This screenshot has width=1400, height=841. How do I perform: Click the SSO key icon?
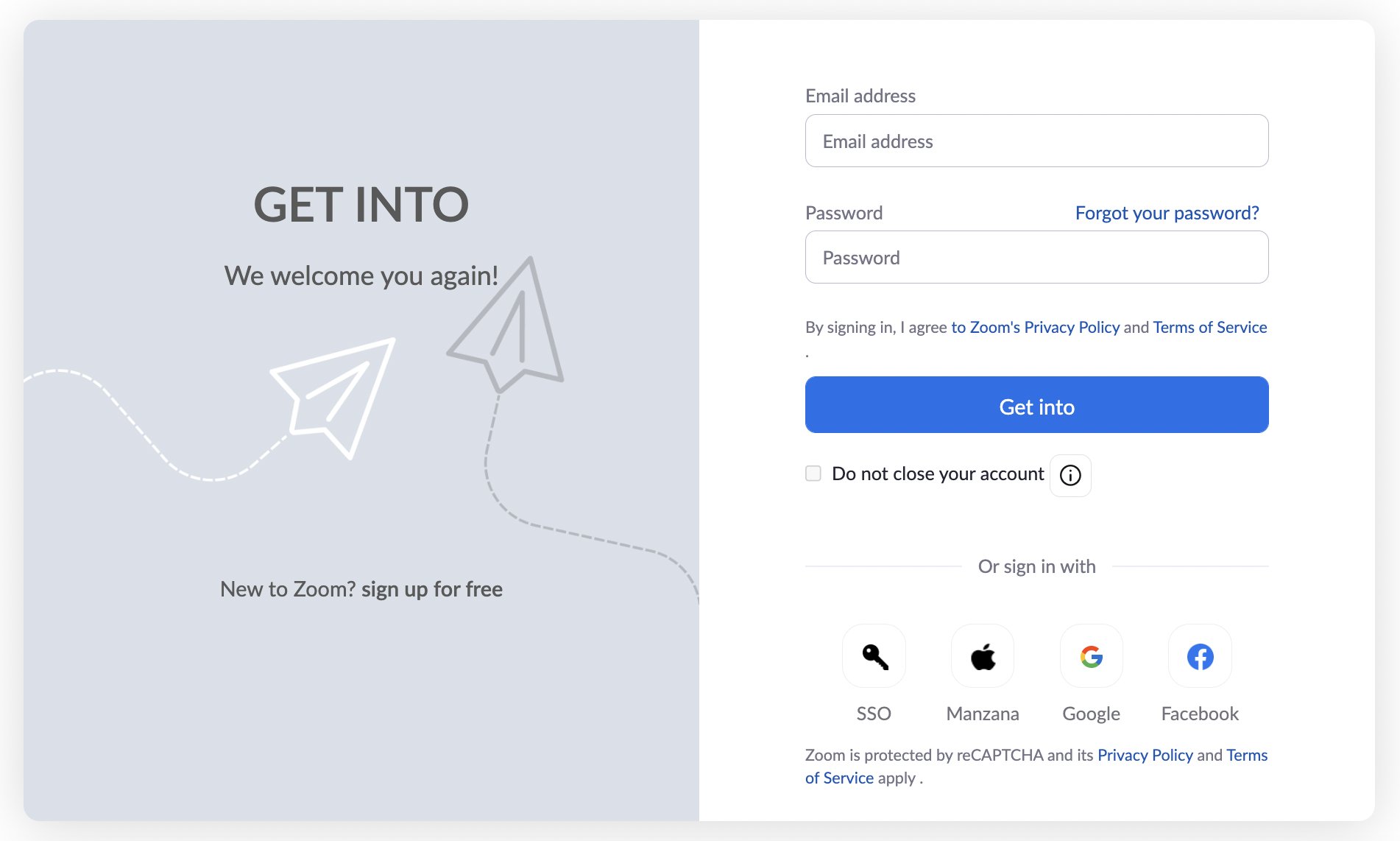[x=874, y=656]
